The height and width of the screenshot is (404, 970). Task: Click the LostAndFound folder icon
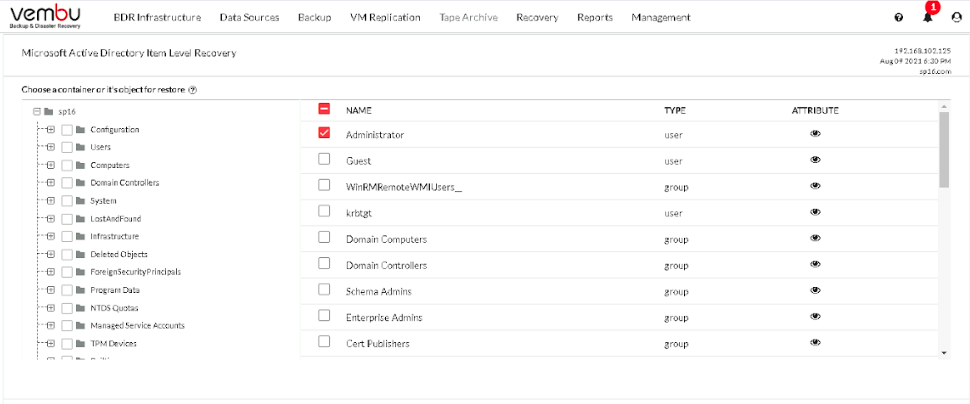(80, 219)
